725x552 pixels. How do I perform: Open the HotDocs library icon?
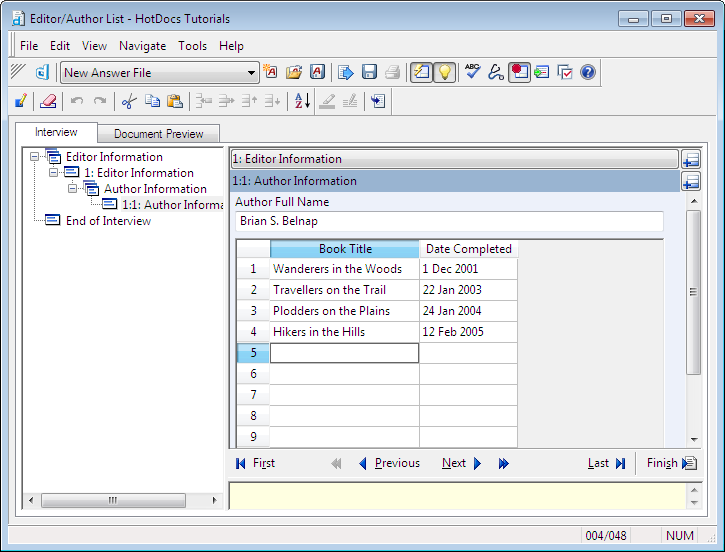tap(42, 73)
